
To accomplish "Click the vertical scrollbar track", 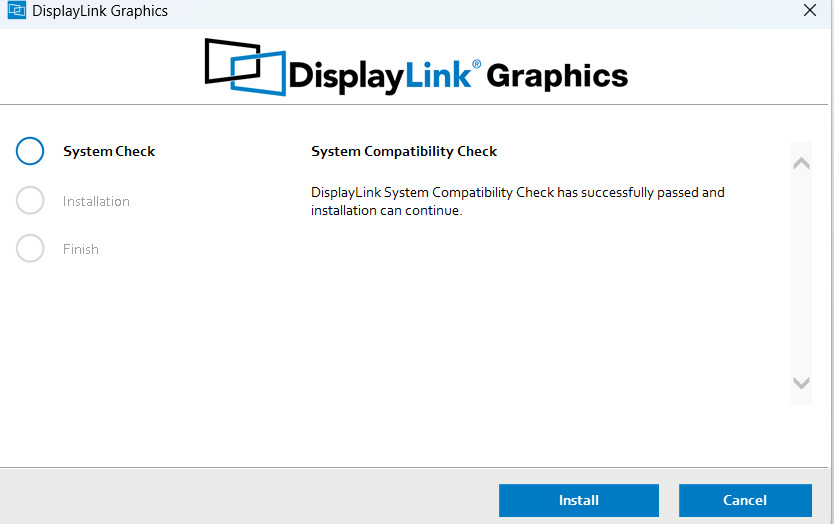I will pos(801,272).
